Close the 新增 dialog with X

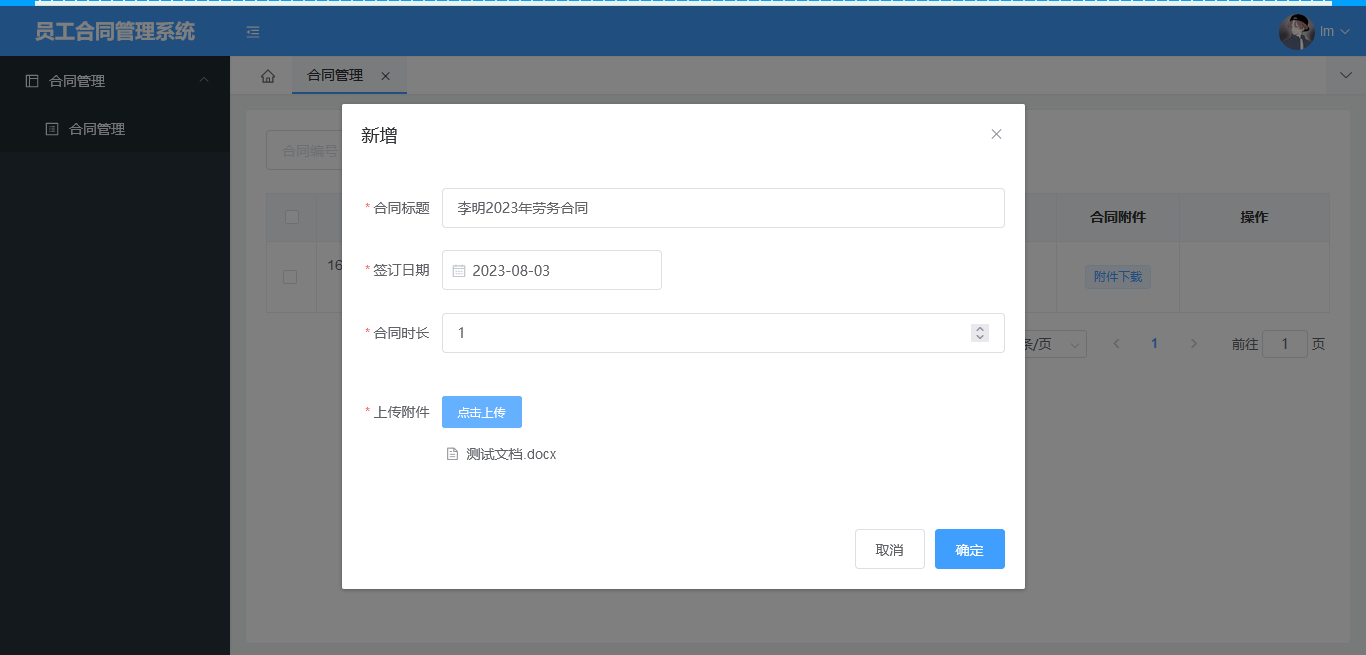(996, 134)
